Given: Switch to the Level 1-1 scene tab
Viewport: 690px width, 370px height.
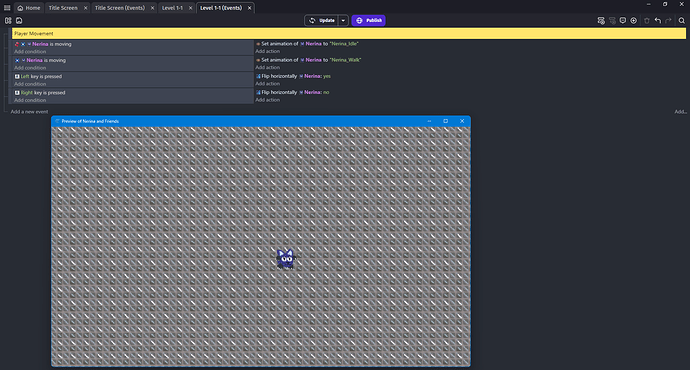Looking at the screenshot, I should click(172, 8).
